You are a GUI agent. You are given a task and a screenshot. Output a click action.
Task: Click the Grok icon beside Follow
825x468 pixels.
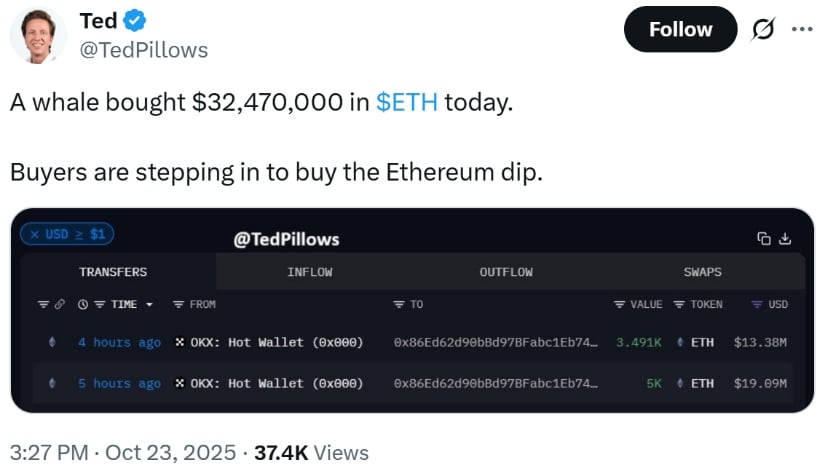pos(762,29)
